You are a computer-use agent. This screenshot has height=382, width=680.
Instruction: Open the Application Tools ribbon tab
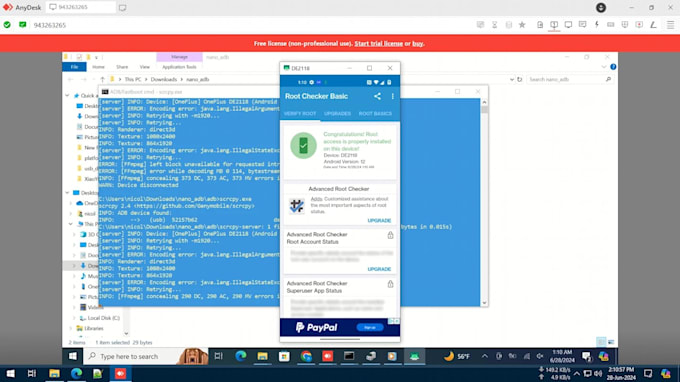[x=179, y=67]
